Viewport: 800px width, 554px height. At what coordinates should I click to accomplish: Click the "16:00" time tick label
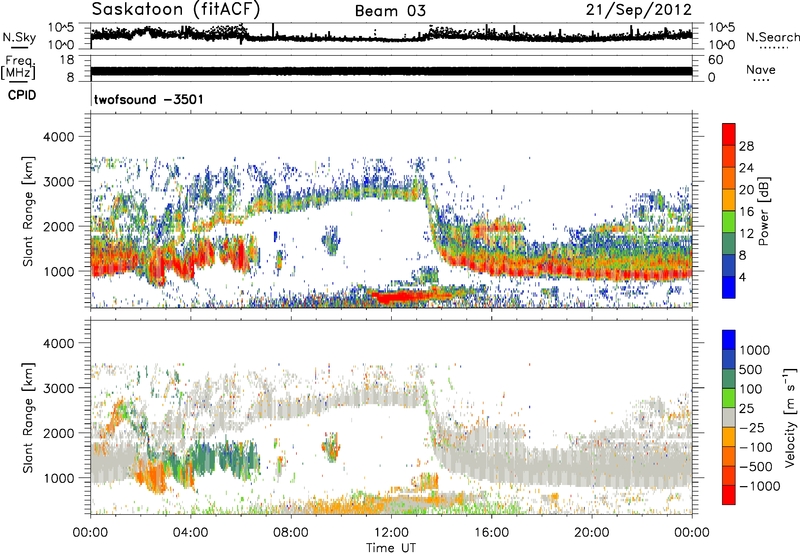491,533
